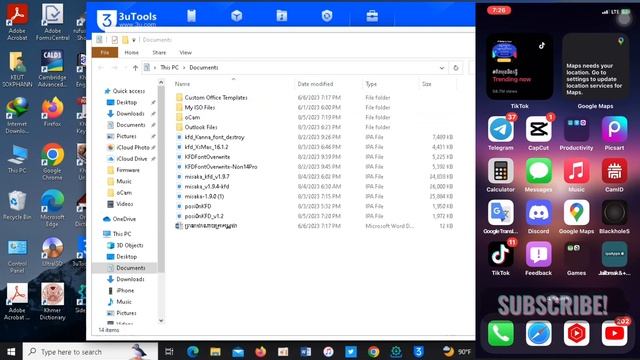
Task: Open the Flash and JB icon in 3uTools
Action: 327,16
